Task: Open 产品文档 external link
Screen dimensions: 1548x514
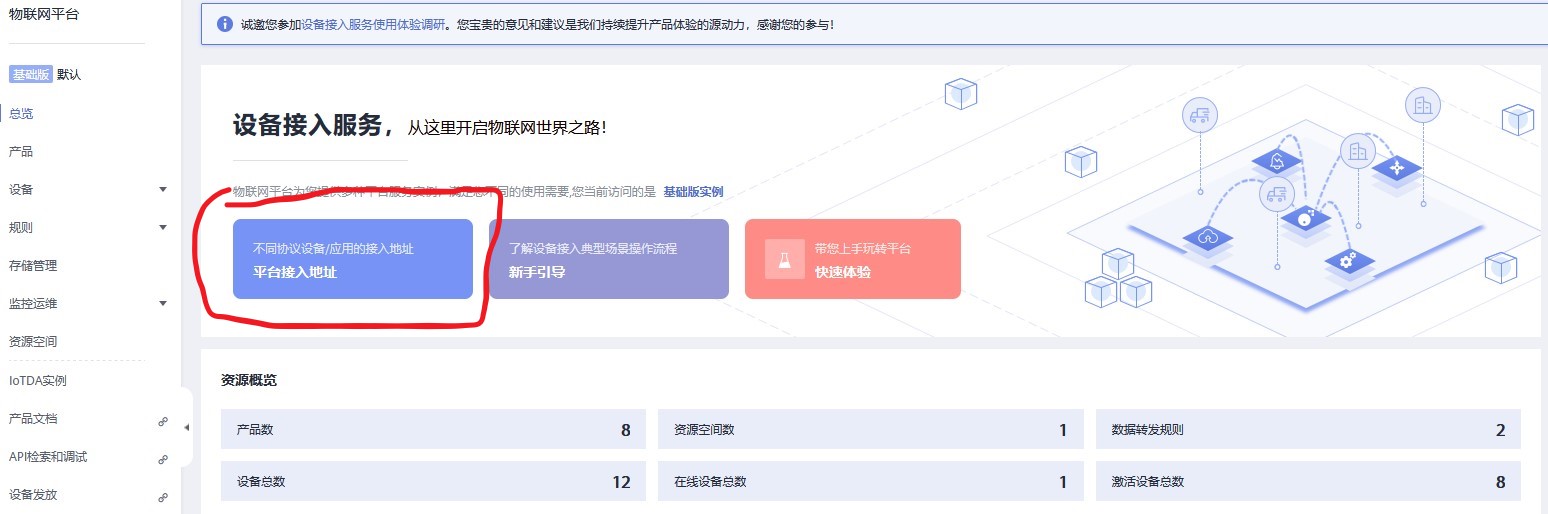Action: (33, 419)
